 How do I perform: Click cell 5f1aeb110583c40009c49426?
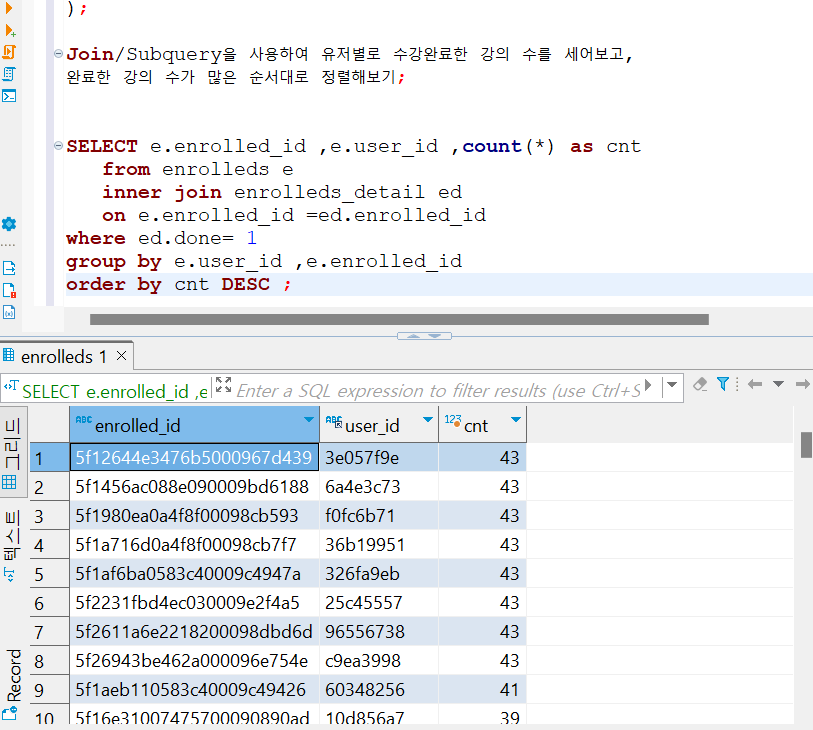[x=194, y=690]
